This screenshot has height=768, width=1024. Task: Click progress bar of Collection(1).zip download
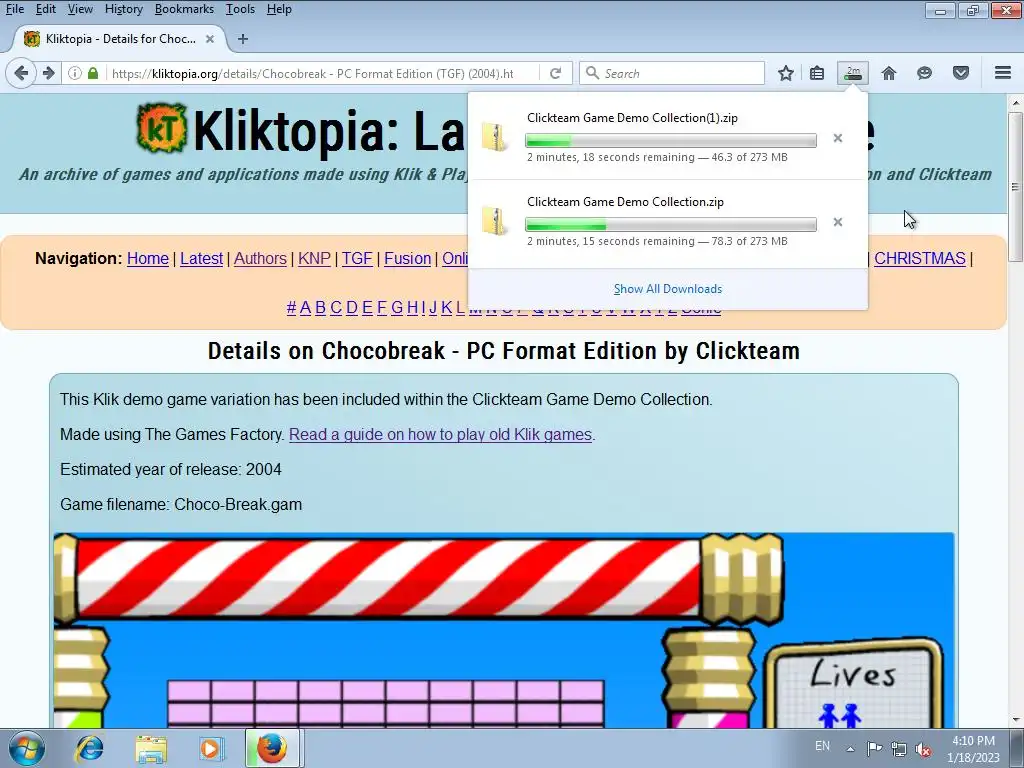(671, 140)
